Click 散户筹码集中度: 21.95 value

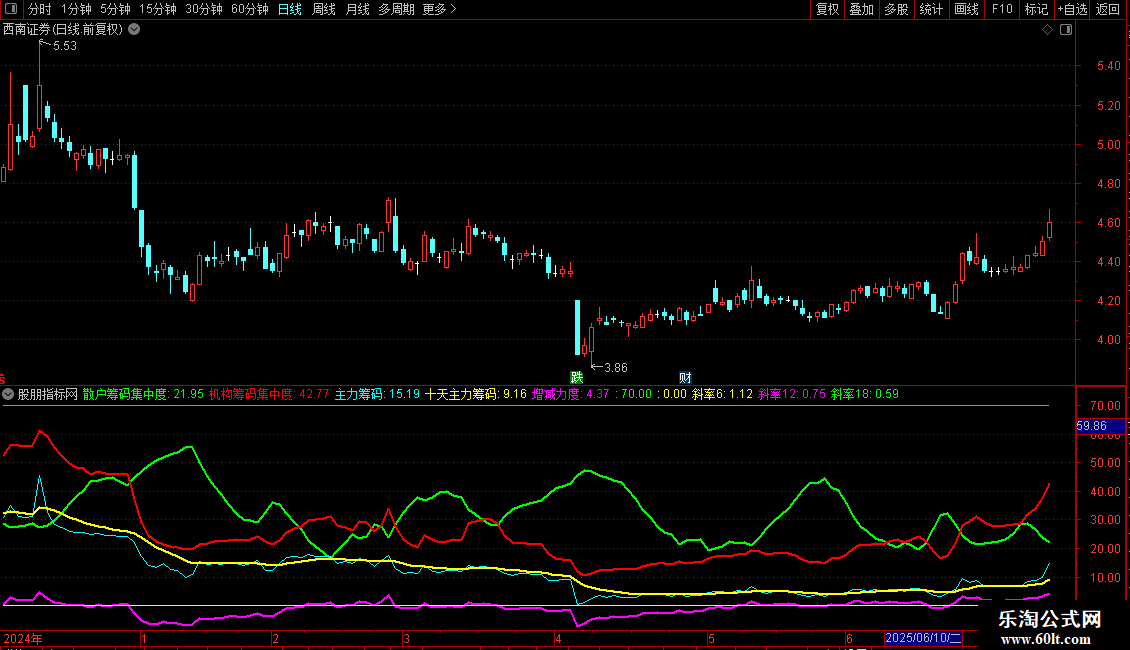point(143,394)
